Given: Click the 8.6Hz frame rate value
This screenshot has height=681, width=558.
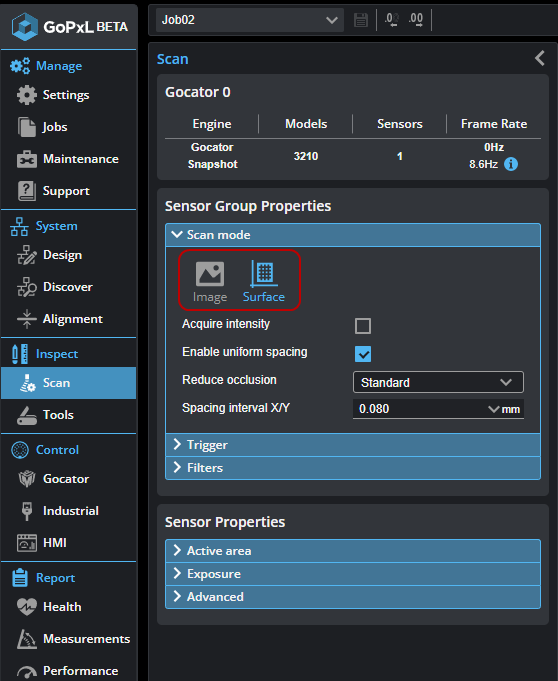Looking at the screenshot, I should point(483,164).
